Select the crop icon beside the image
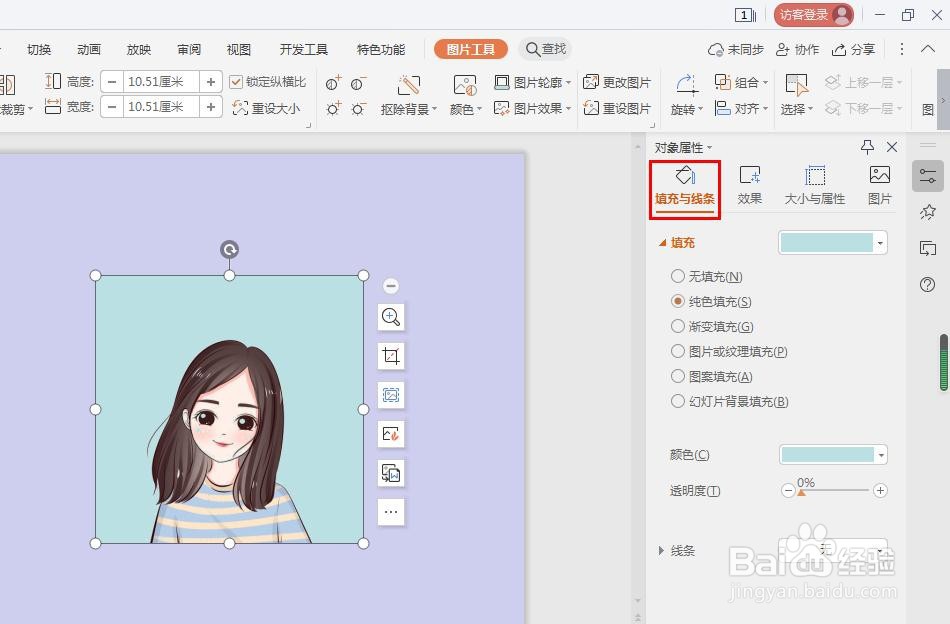 tap(391, 355)
